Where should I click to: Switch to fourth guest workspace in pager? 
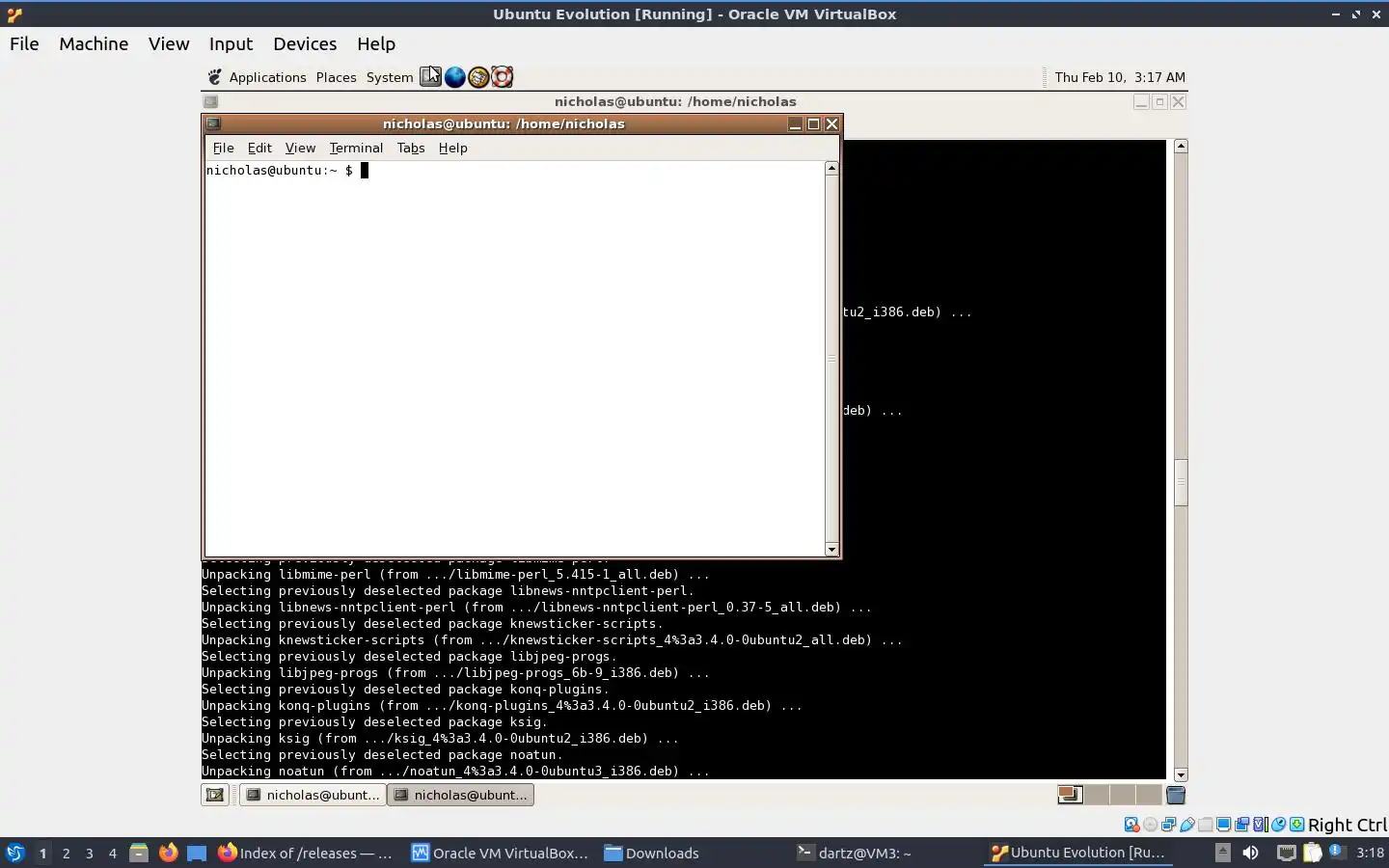[x=1148, y=795]
